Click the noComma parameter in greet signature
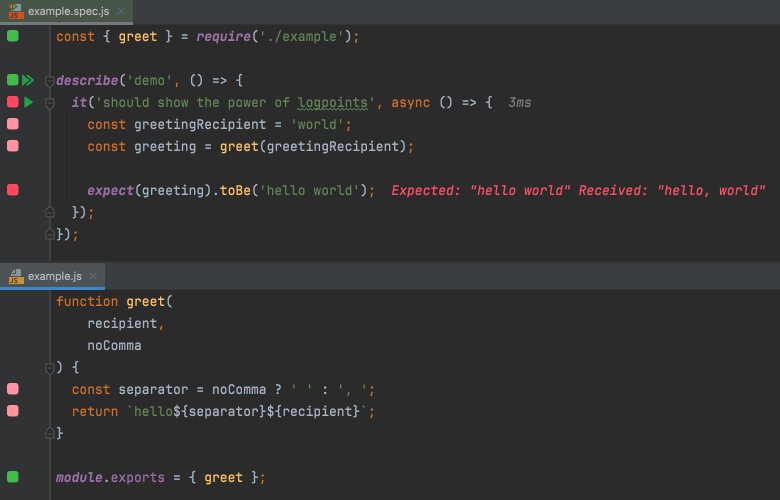The height and width of the screenshot is (500, 780). 114,345
